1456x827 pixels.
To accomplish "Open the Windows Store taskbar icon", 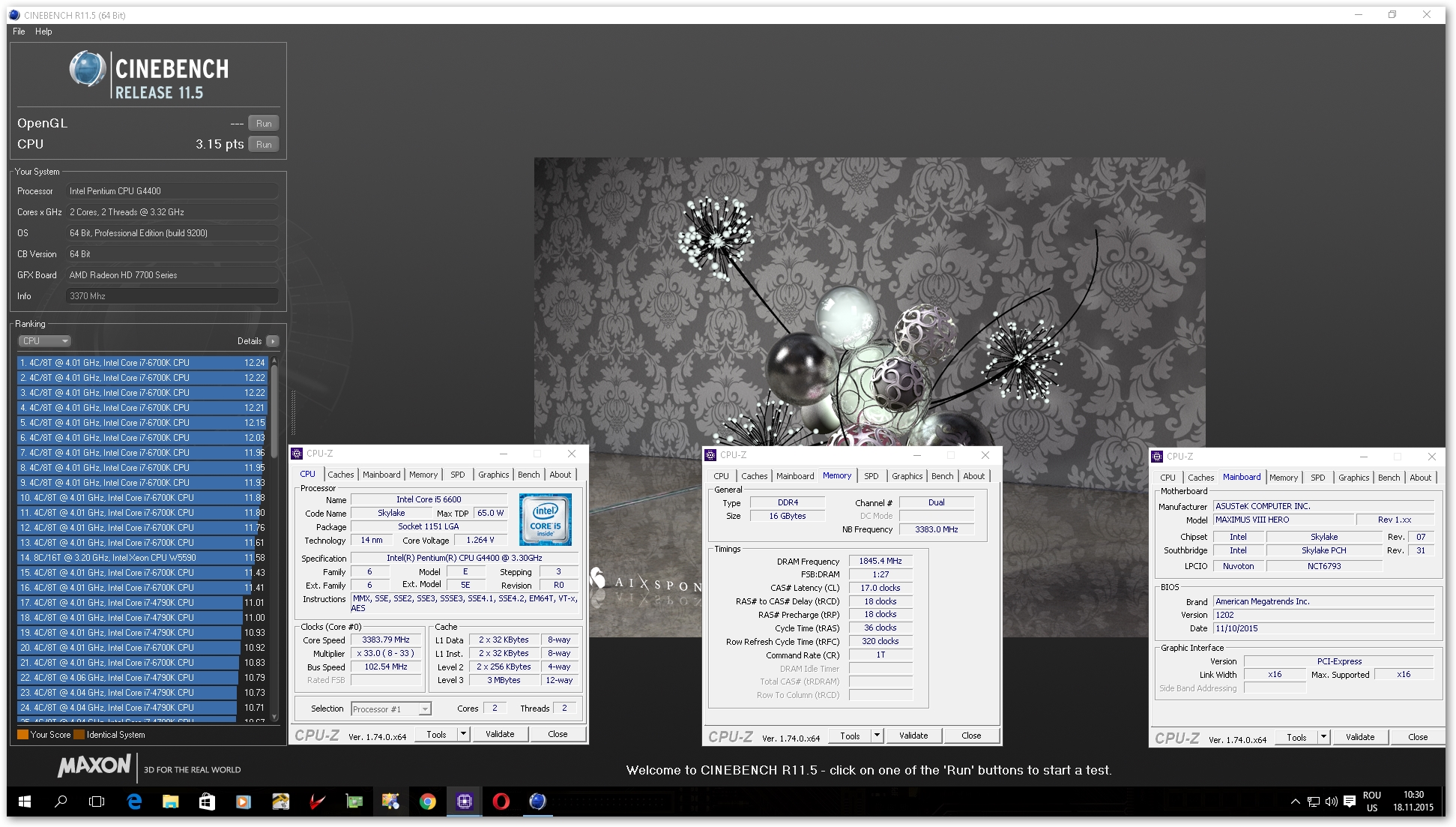I will pyautogui.click(x=207, y=802).
